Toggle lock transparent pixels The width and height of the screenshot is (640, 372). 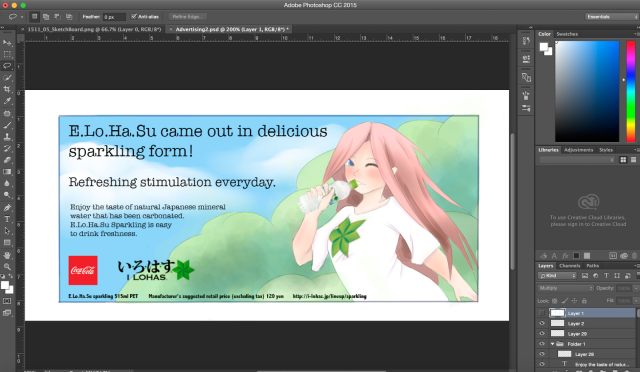[x=554, y=301]
